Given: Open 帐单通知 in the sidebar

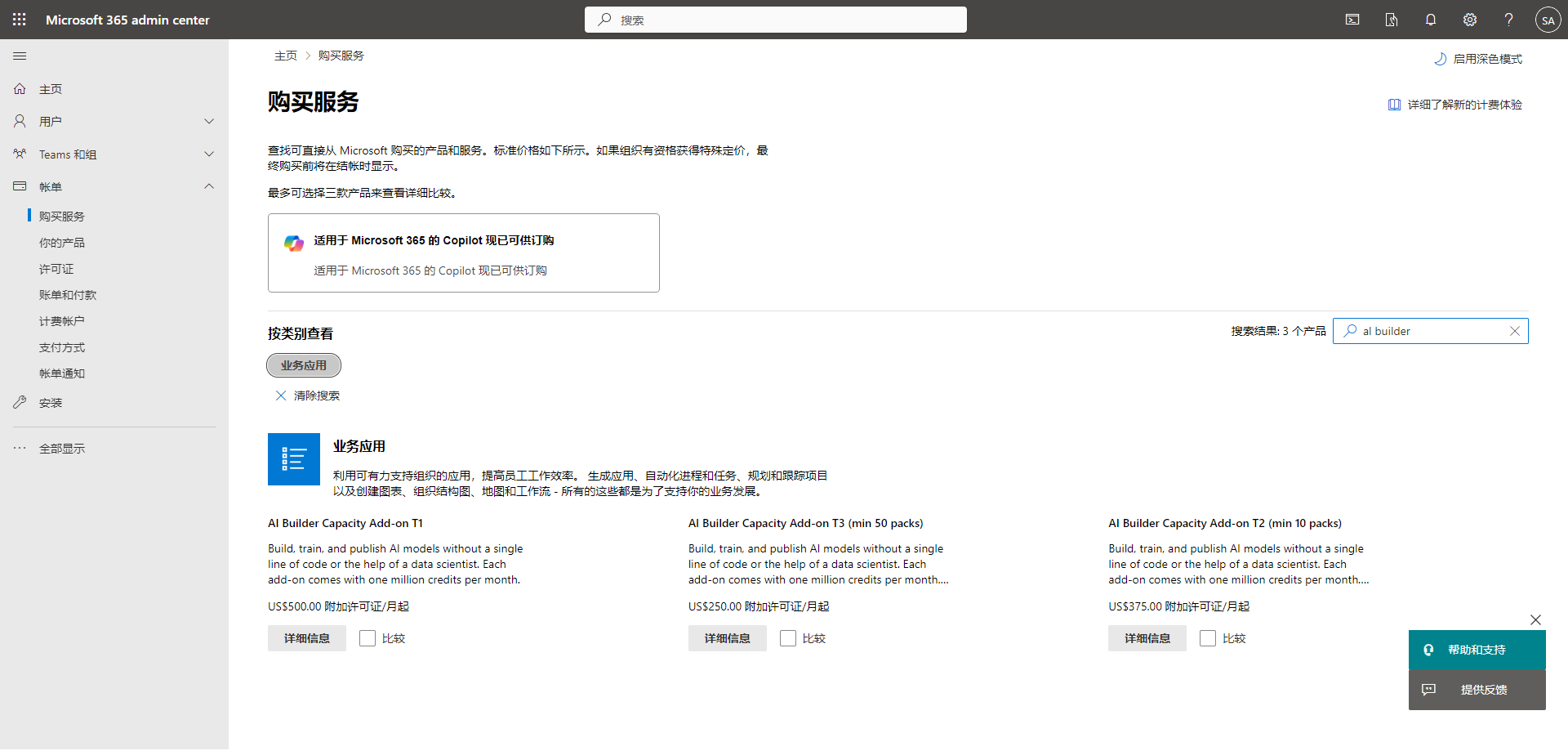Looking at the screenshot, I should pos(62,373).
